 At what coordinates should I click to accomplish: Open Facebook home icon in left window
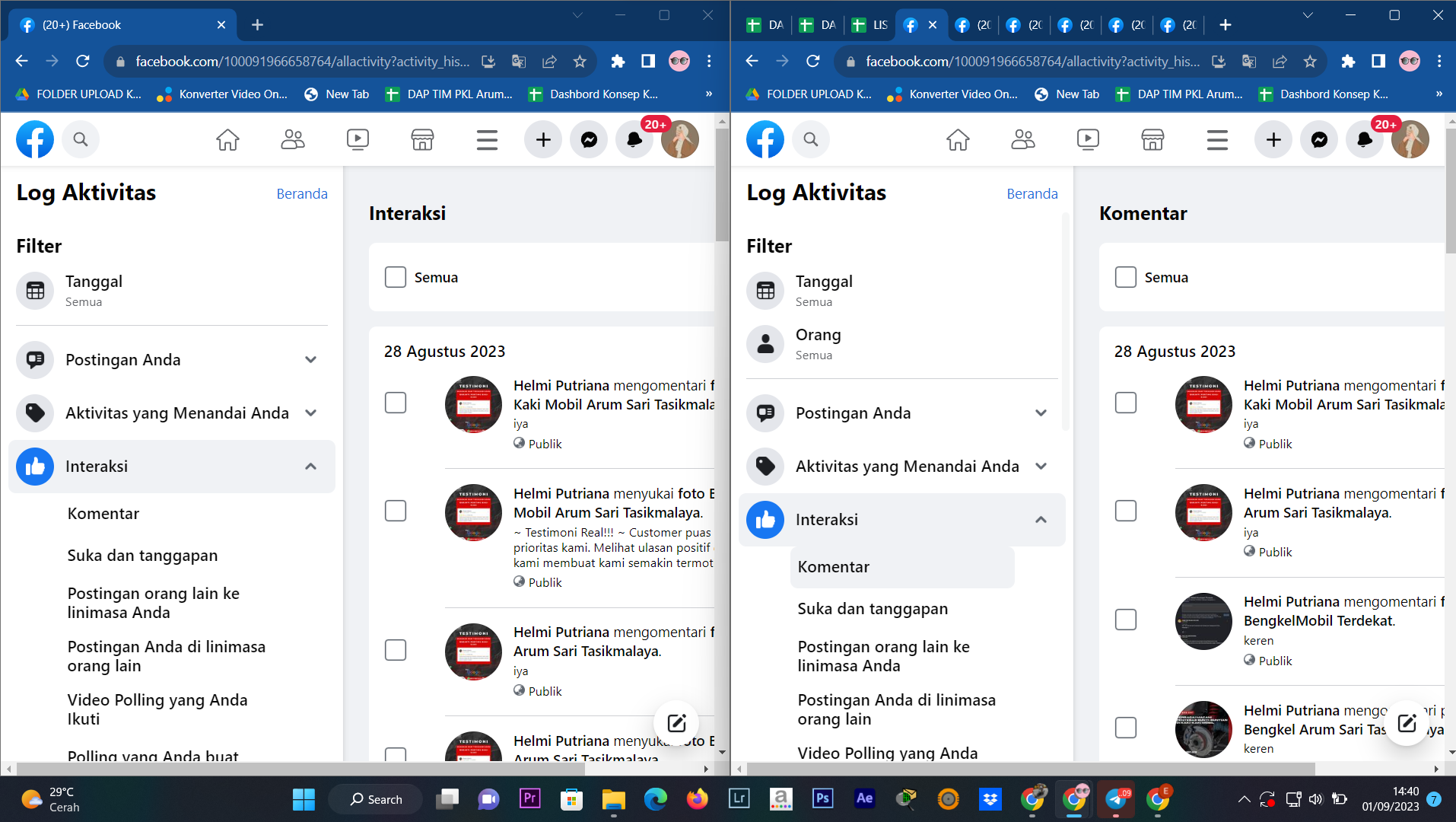[227, 140]
